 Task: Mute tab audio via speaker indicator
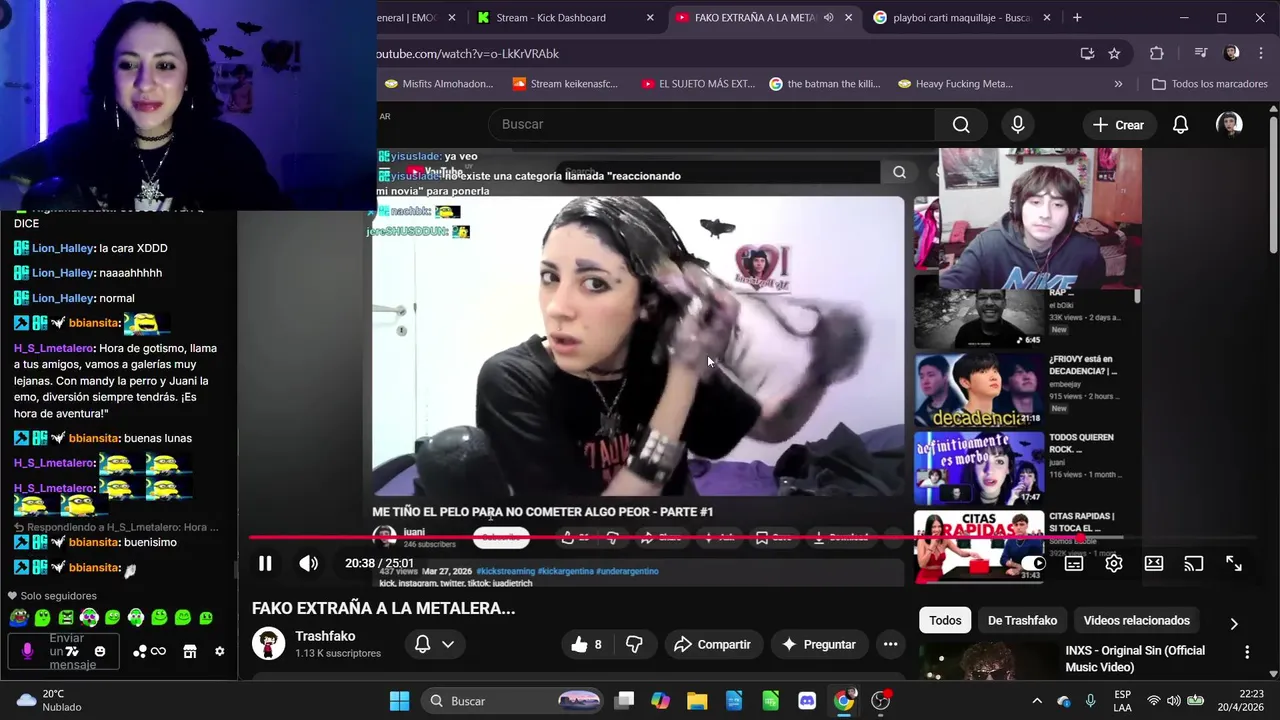828,17
